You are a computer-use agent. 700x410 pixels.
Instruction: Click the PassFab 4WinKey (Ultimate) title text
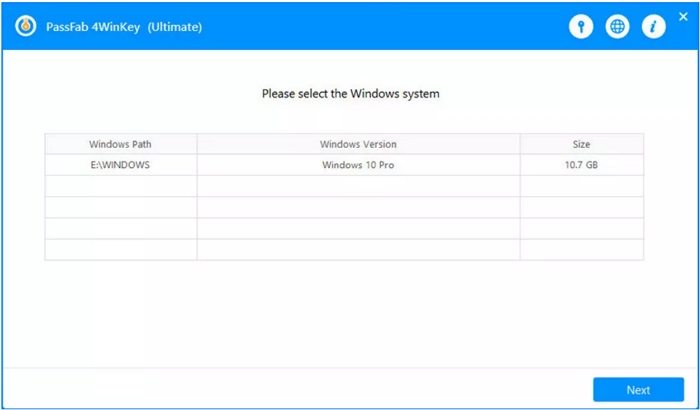(x=124, y=27)
